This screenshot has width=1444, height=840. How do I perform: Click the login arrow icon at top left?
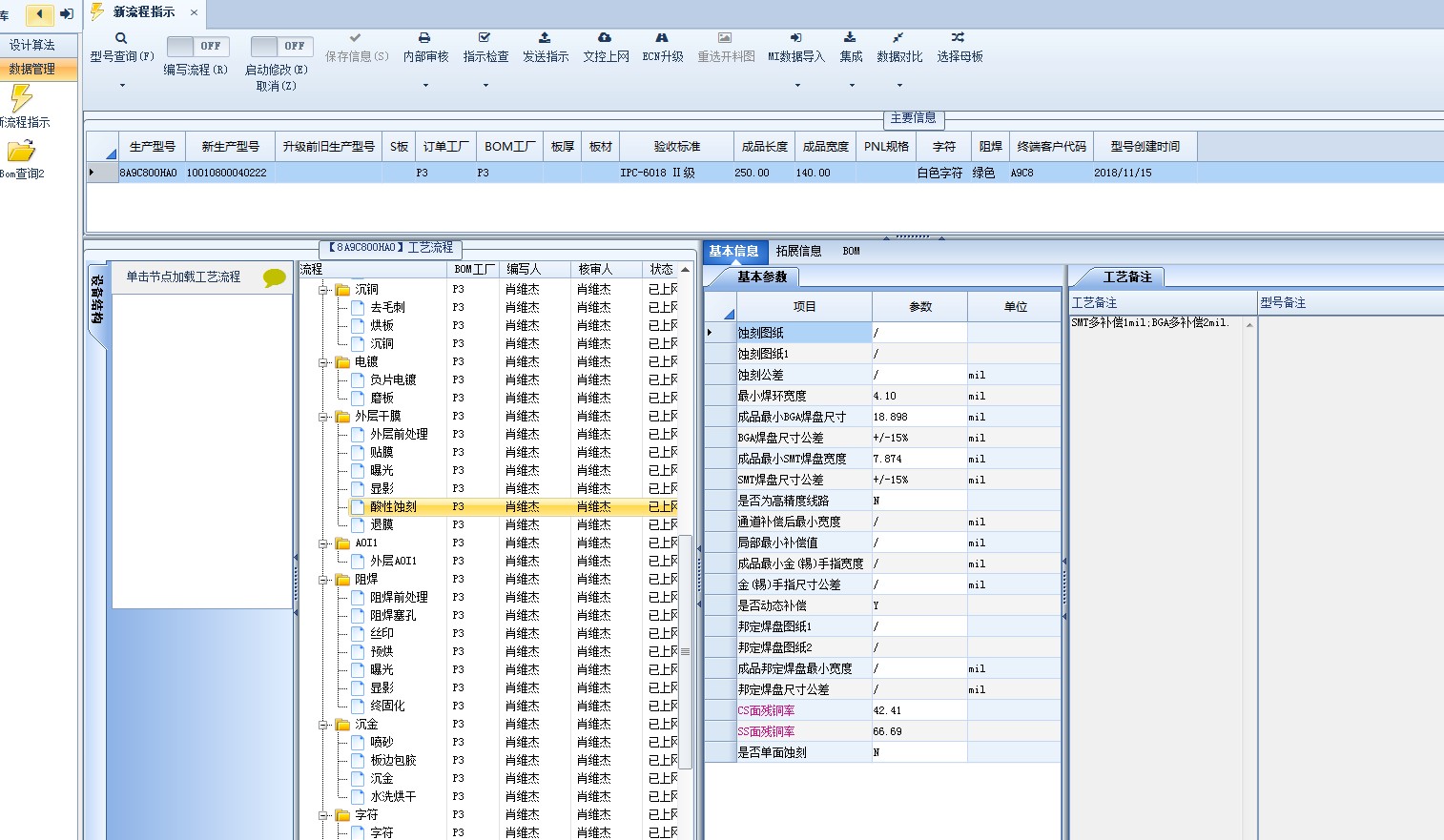[x=67, y=13]
